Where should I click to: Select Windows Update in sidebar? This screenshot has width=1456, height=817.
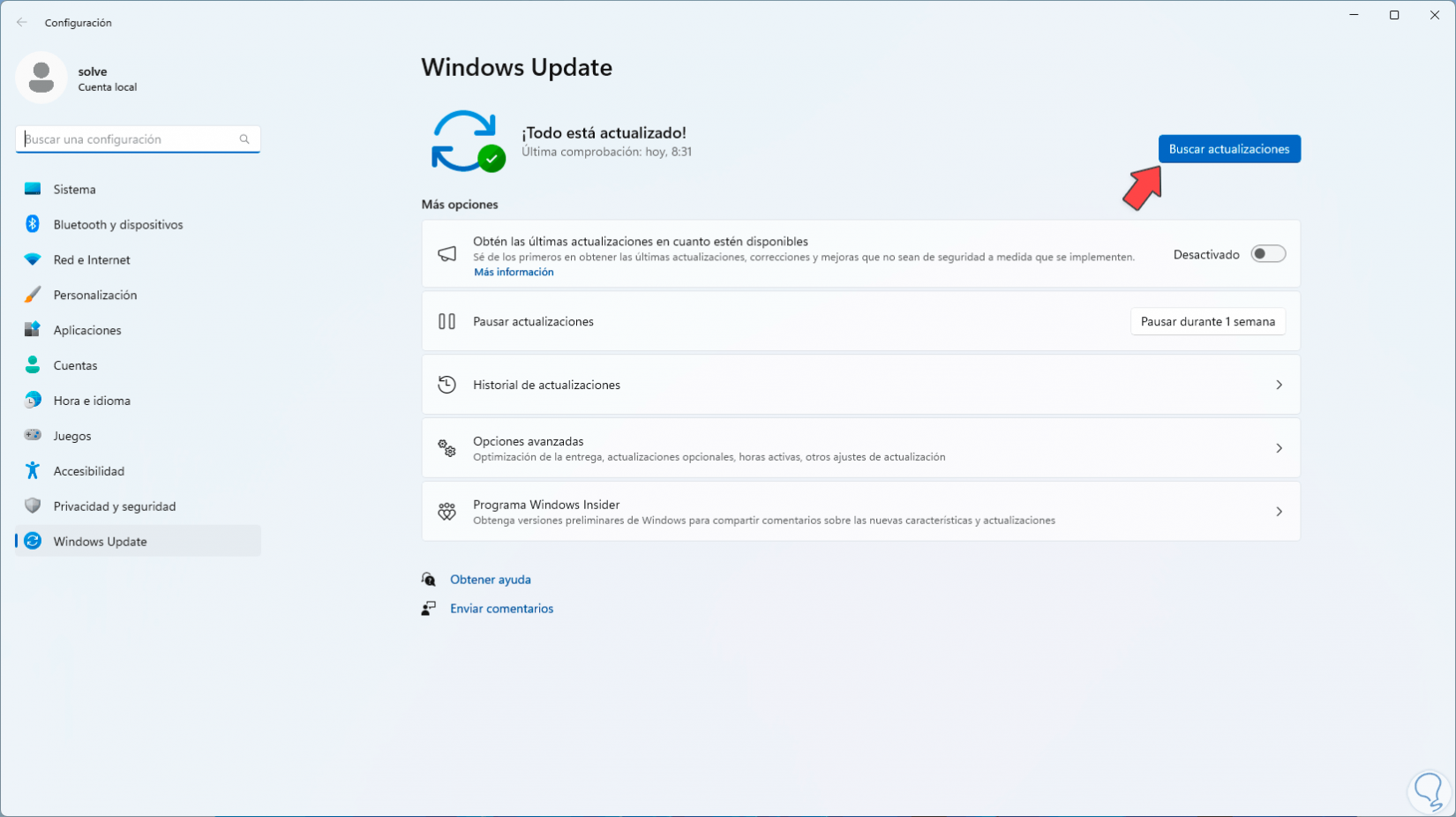[138, 541]
